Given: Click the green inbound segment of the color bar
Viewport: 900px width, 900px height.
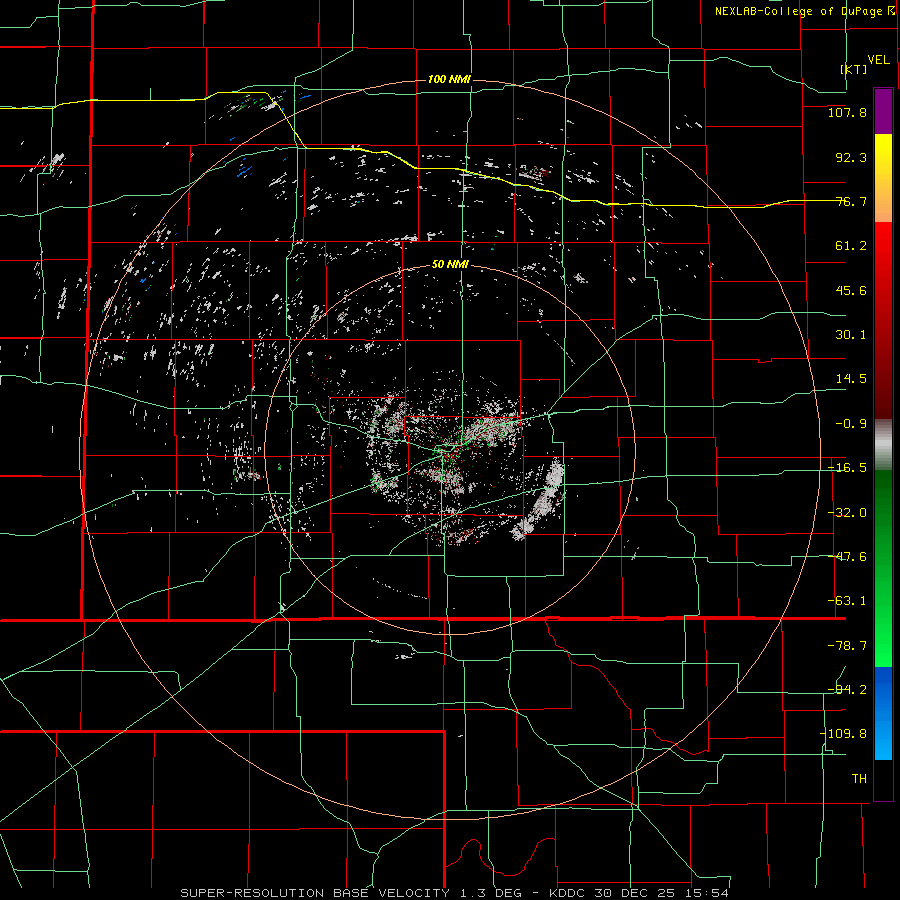Looking at the screenshot, I should point(883,568).
